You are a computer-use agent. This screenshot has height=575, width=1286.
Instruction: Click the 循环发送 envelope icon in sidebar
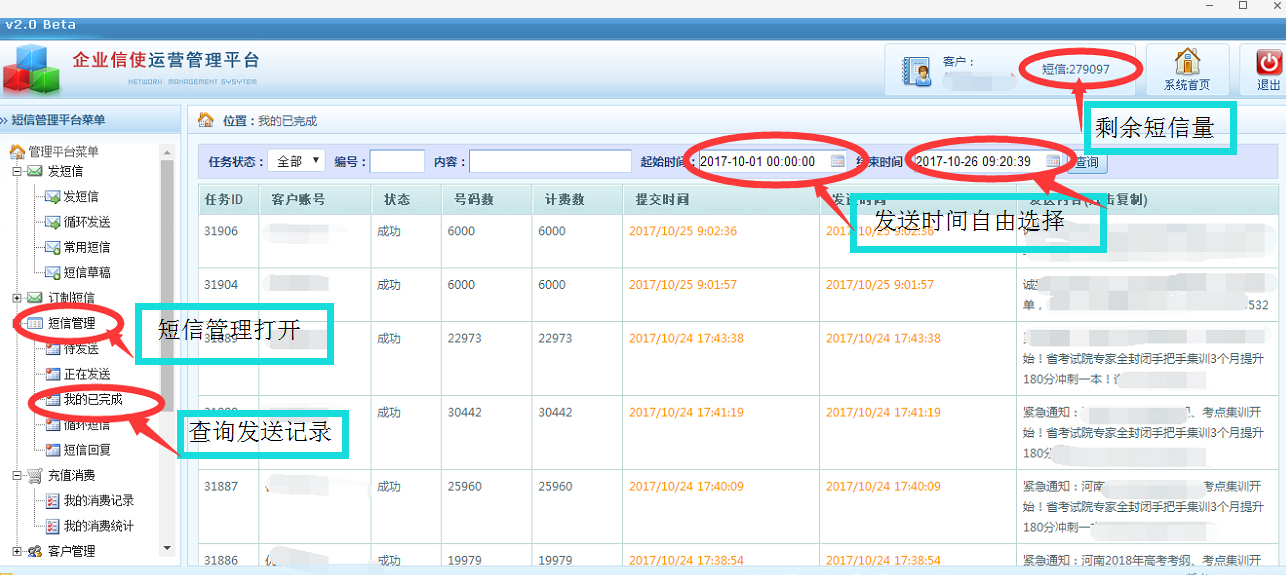pos(52,222)
